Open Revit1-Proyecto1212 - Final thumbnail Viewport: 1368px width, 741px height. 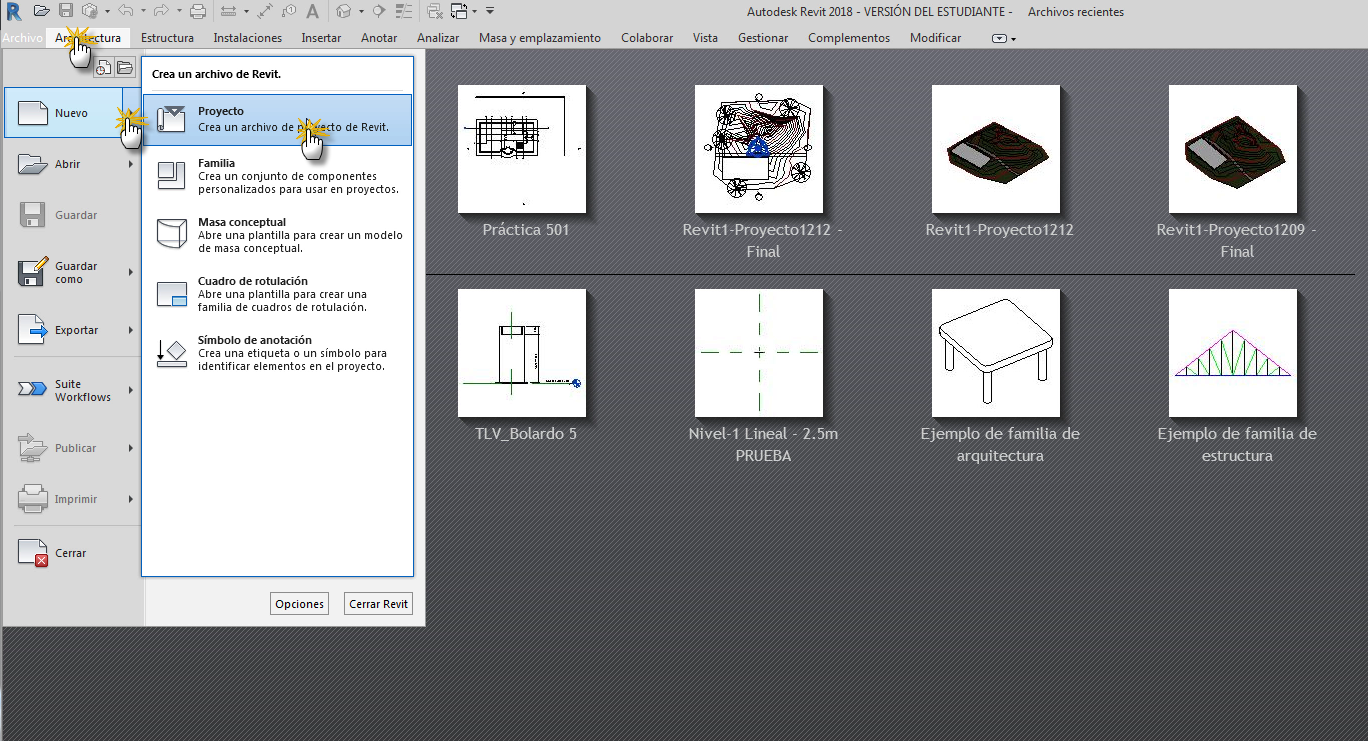[759, 149]
